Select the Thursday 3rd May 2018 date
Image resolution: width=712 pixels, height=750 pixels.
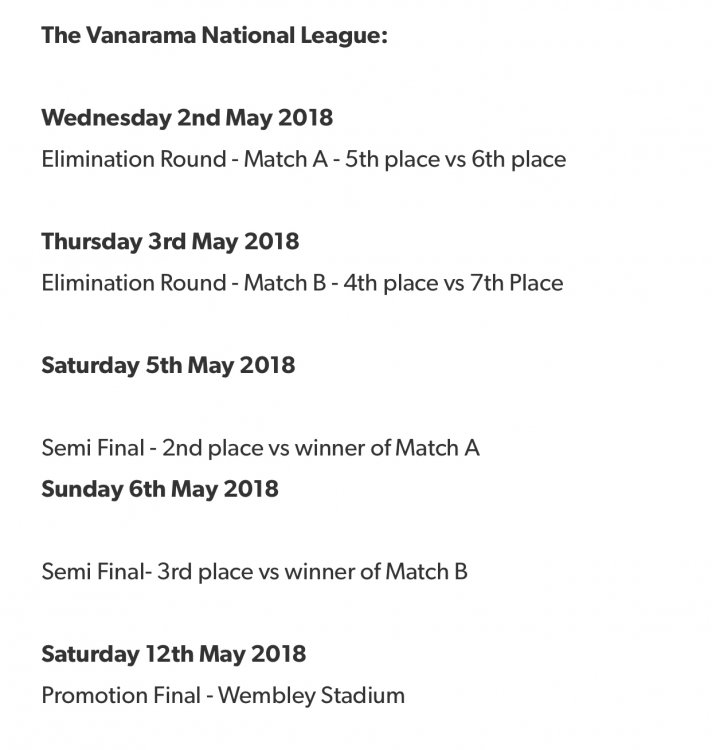170,241
